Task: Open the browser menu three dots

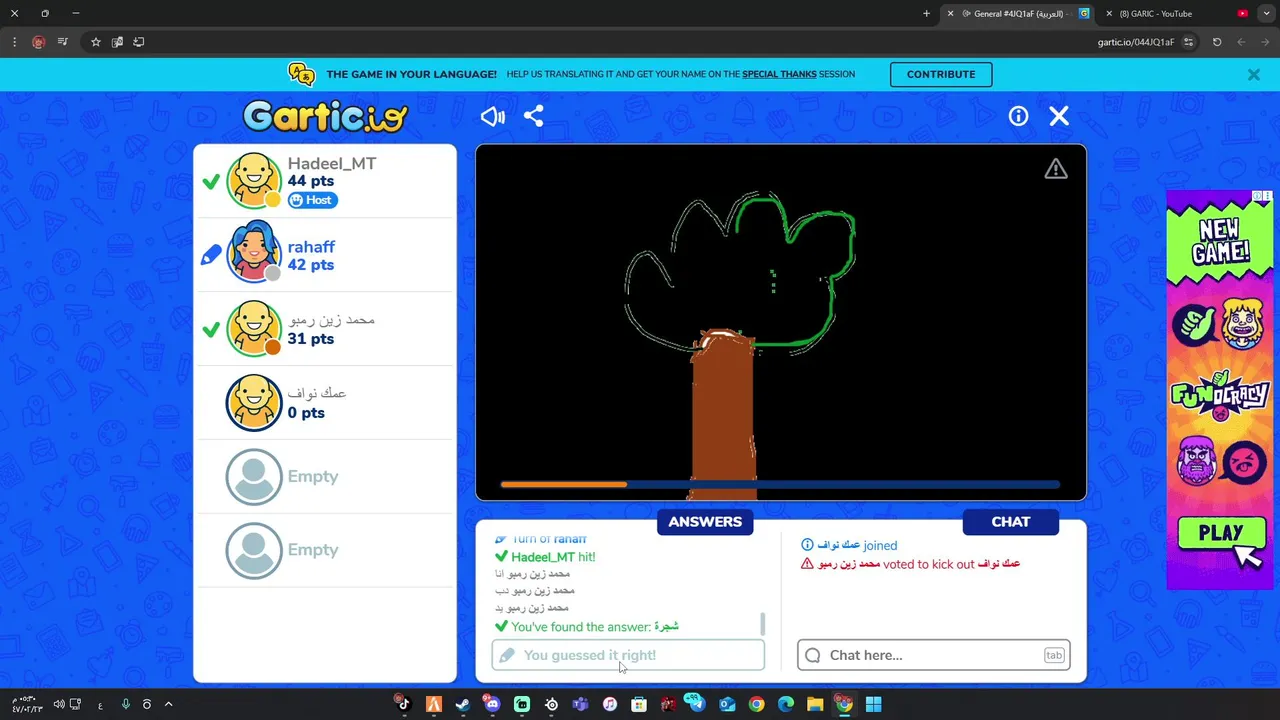Action: point(14,42)
